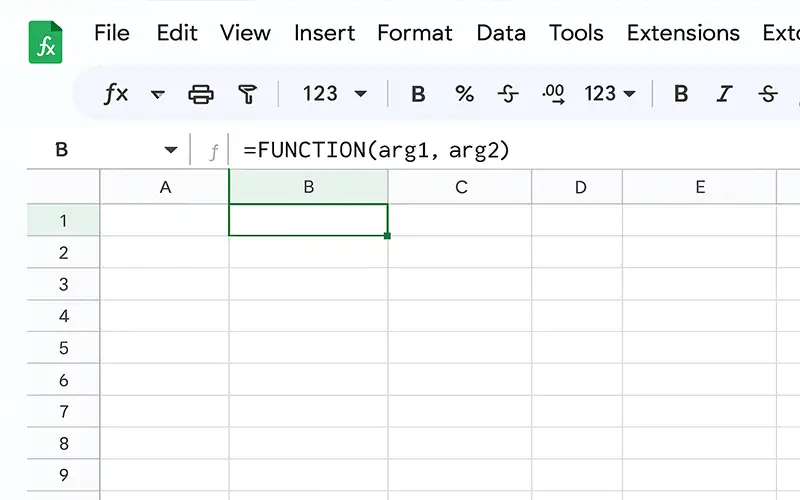Click the green Sheets logo icon
Screen dimensions: 800x500
click(x=45, y=42)
